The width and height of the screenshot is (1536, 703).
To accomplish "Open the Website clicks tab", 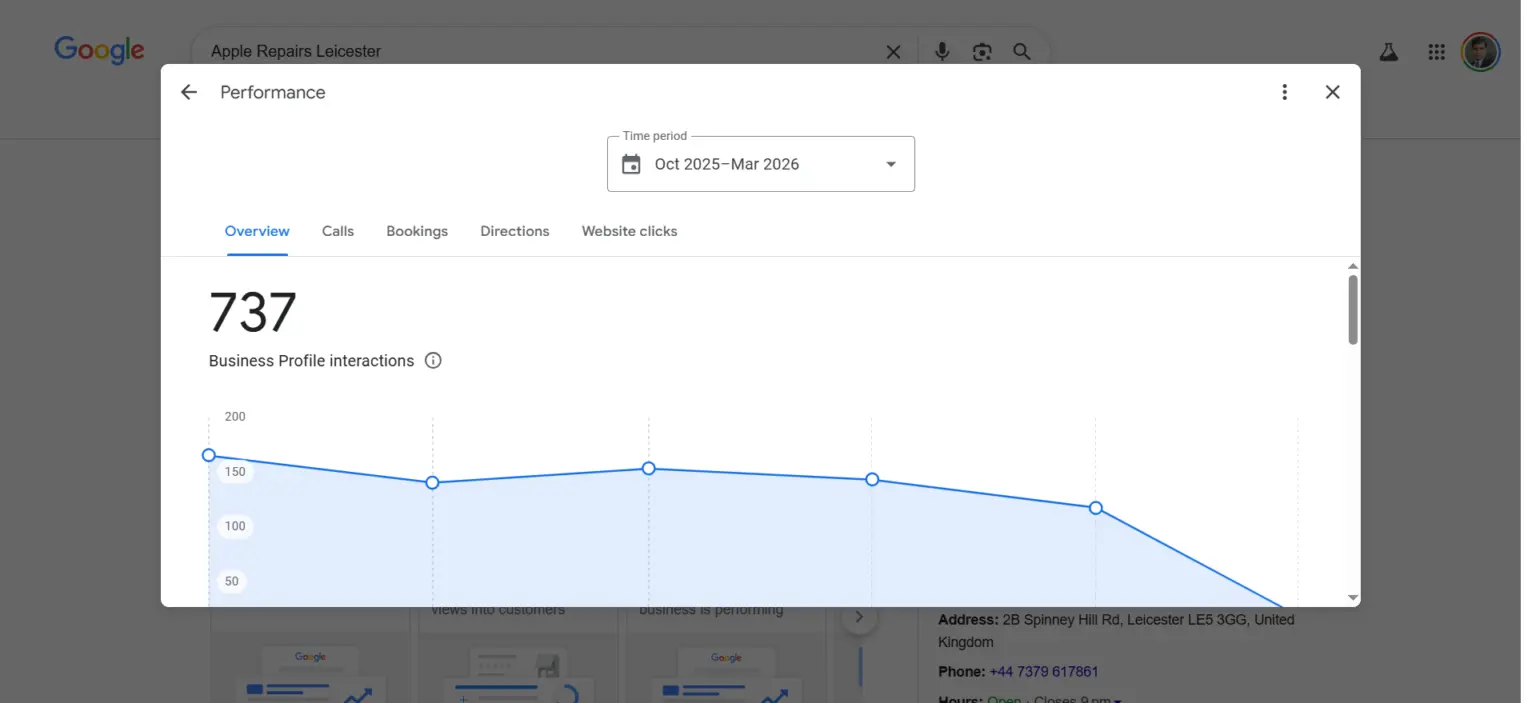I will coord(630,231).
